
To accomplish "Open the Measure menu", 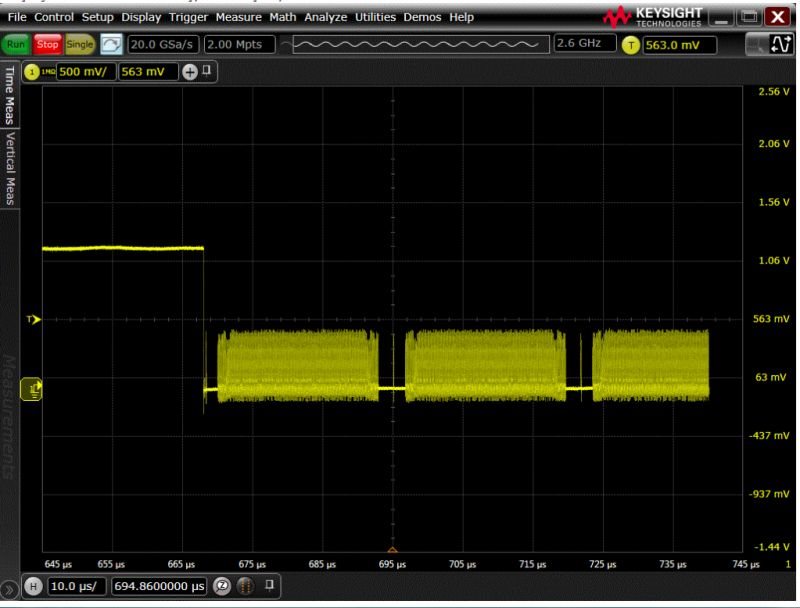I will pyautogui.click(x=238, y=17).
